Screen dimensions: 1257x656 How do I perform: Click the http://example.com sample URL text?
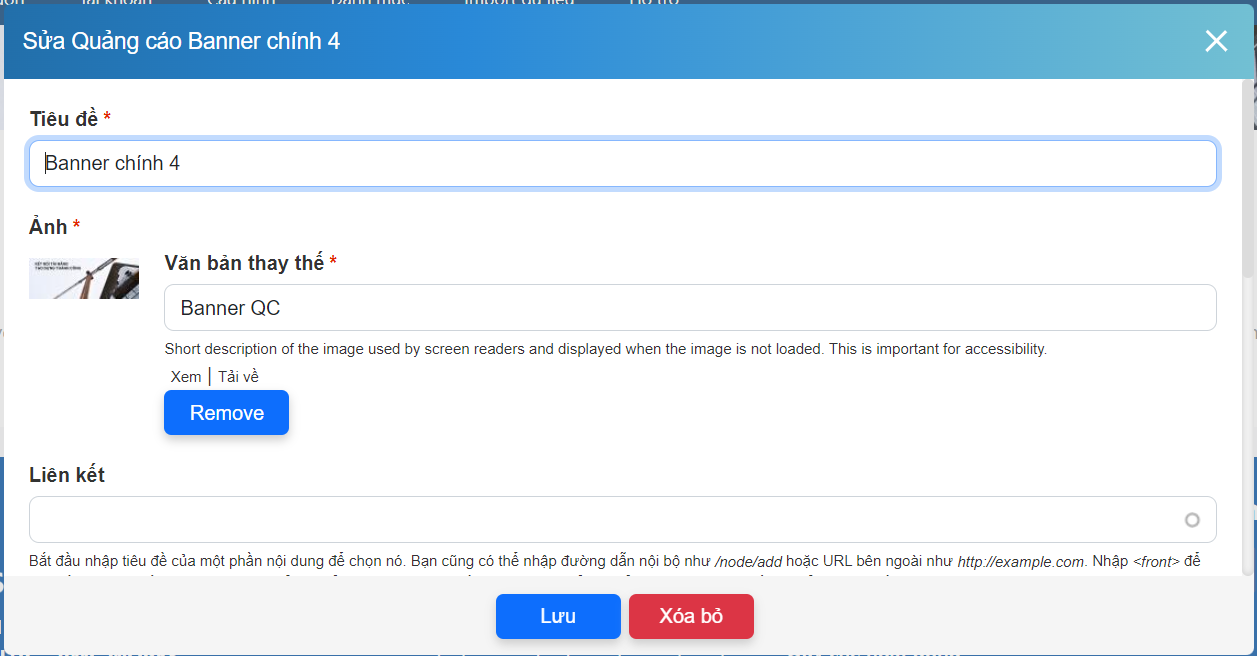tap(1020, 562)
